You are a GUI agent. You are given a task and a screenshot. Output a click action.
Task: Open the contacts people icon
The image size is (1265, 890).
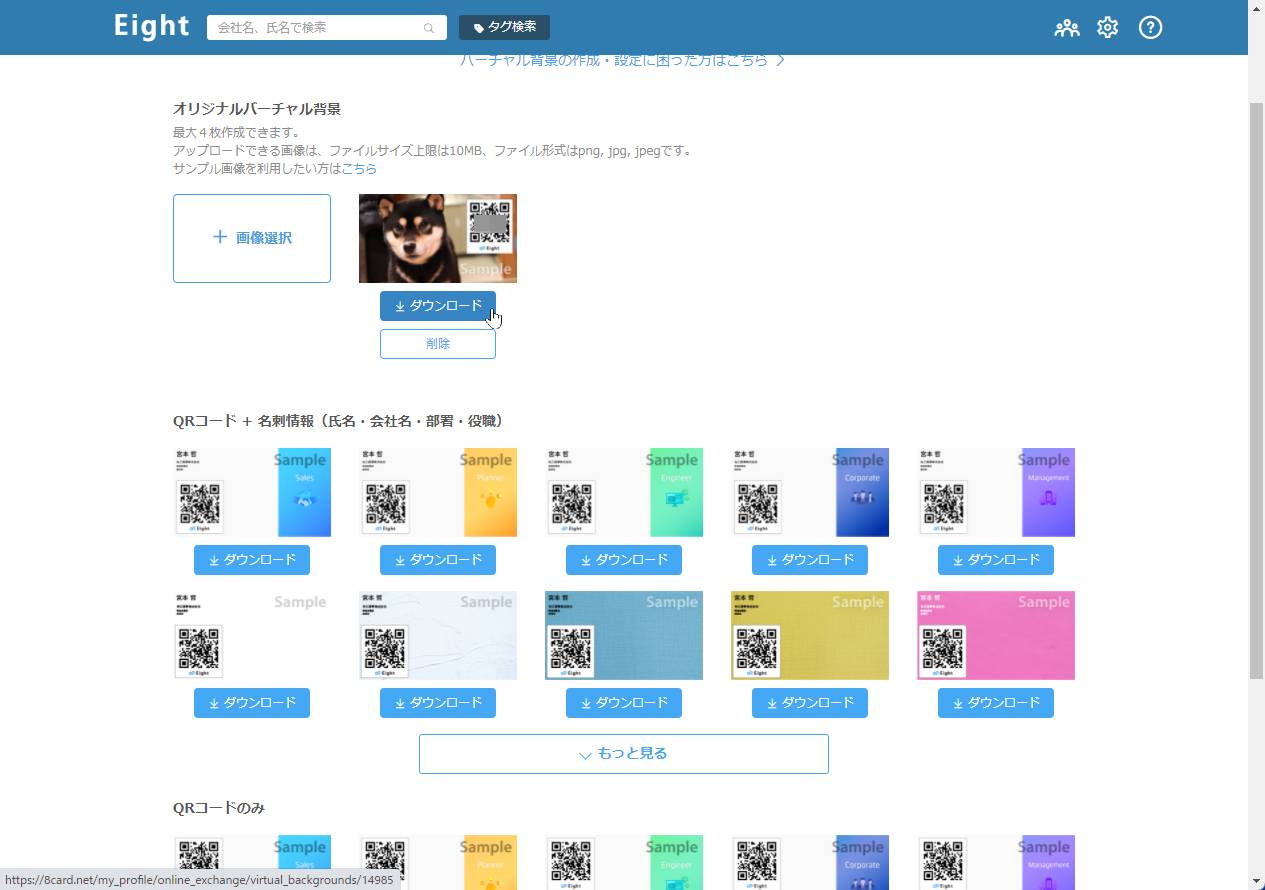coord(1067,28)
